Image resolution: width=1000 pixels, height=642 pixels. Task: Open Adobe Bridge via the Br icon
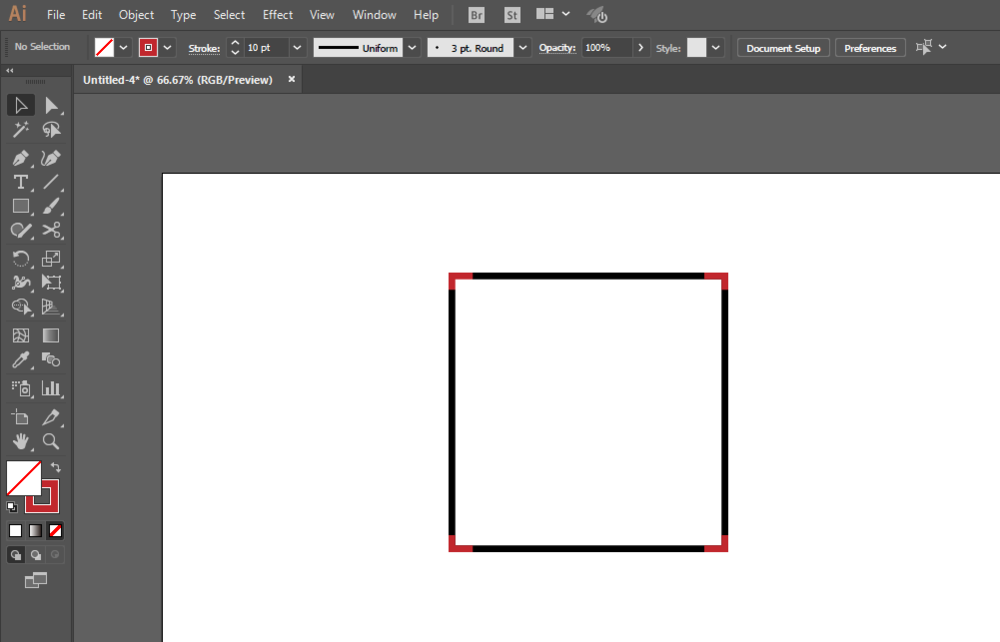point(475,14)
